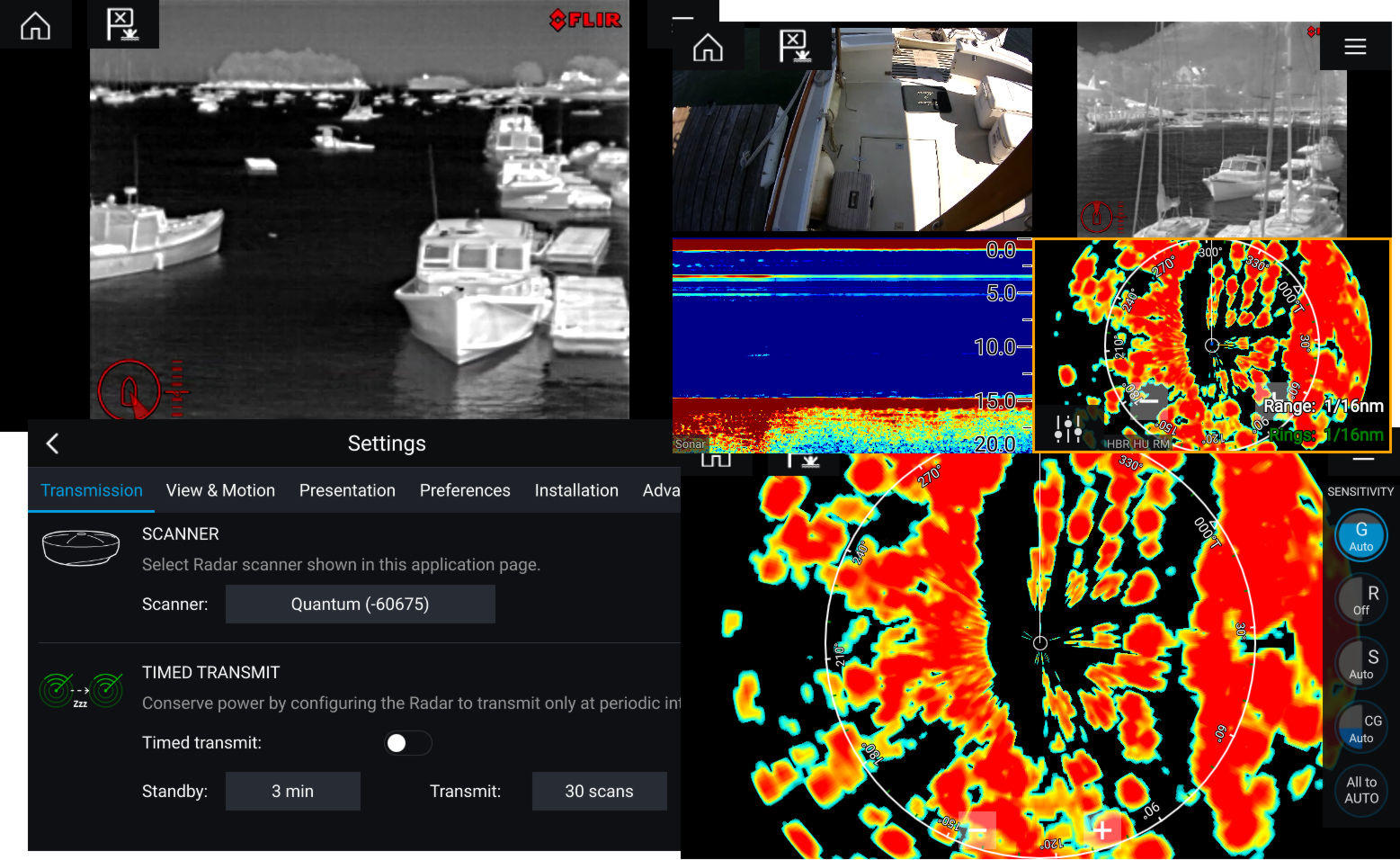This screenshot has height=860, width=1400.
Task: Click the radar scanner dome icon
Action: (x=81, y=548)
